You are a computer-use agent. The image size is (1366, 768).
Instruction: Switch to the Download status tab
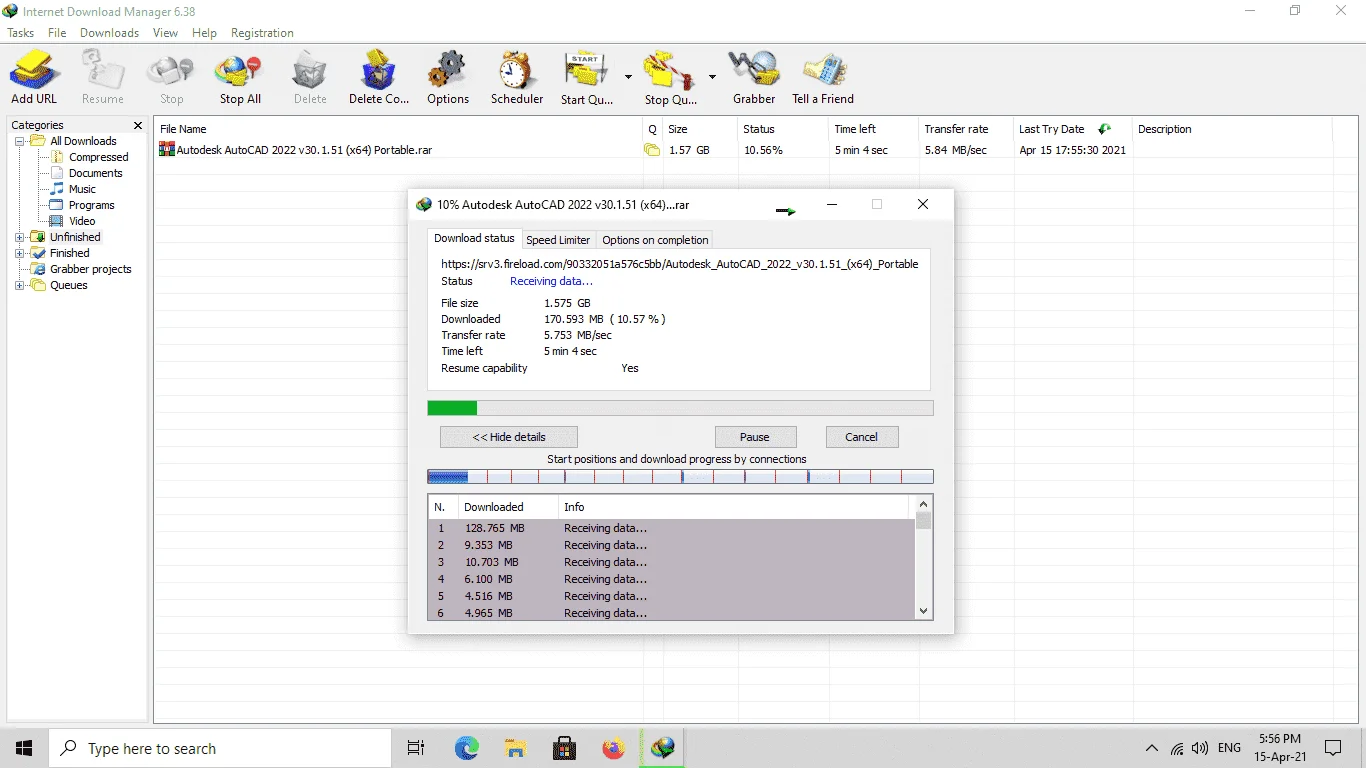(474, 239)
